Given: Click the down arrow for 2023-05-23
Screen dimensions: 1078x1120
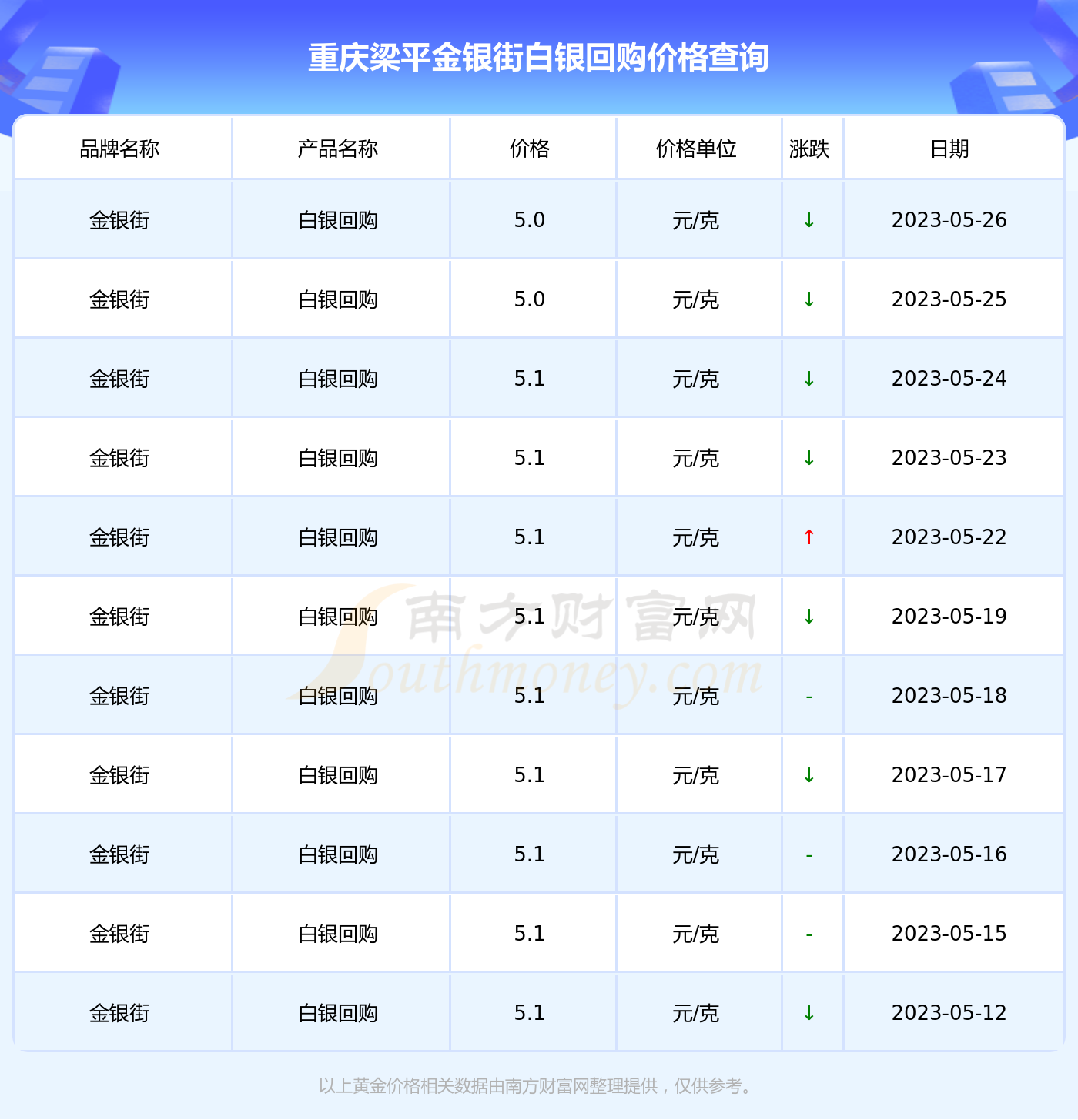Looking at the screenshot, I should [x=809, y=458].
